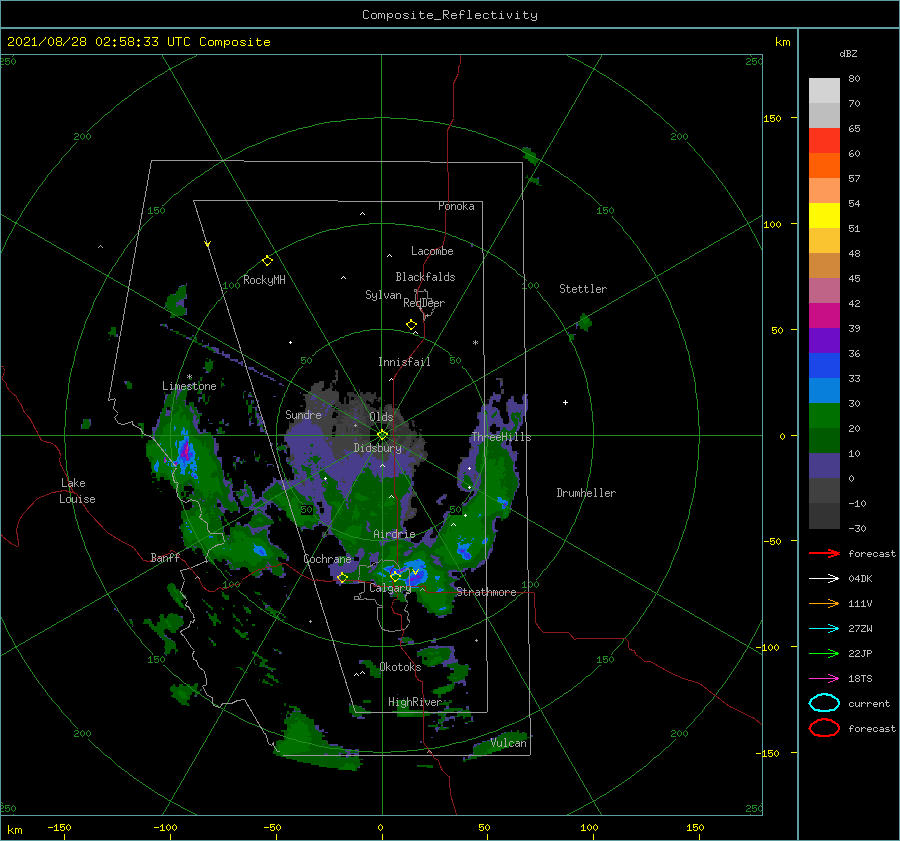
Task: Click the 36 dBZ purple color swatch
Action: click(x=824, y=340)
